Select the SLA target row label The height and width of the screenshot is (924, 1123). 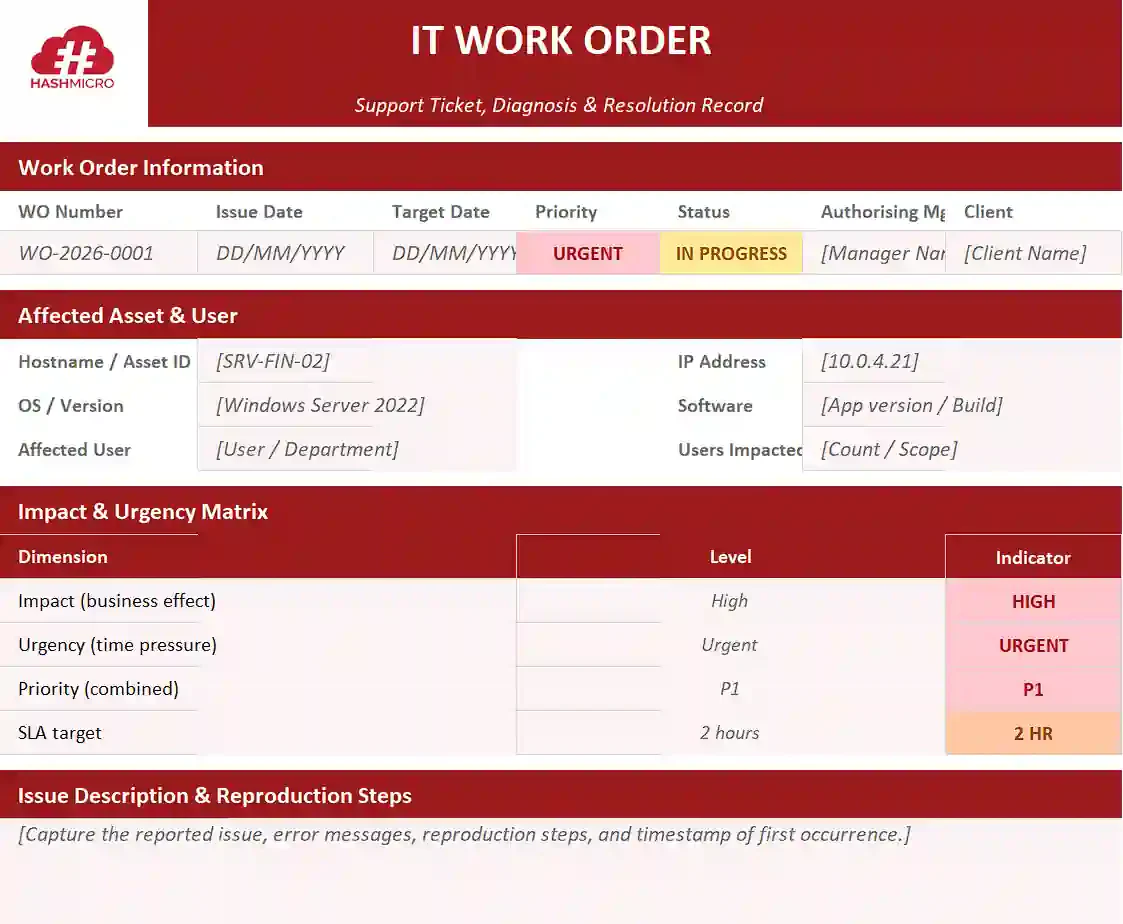click(59, 733)
